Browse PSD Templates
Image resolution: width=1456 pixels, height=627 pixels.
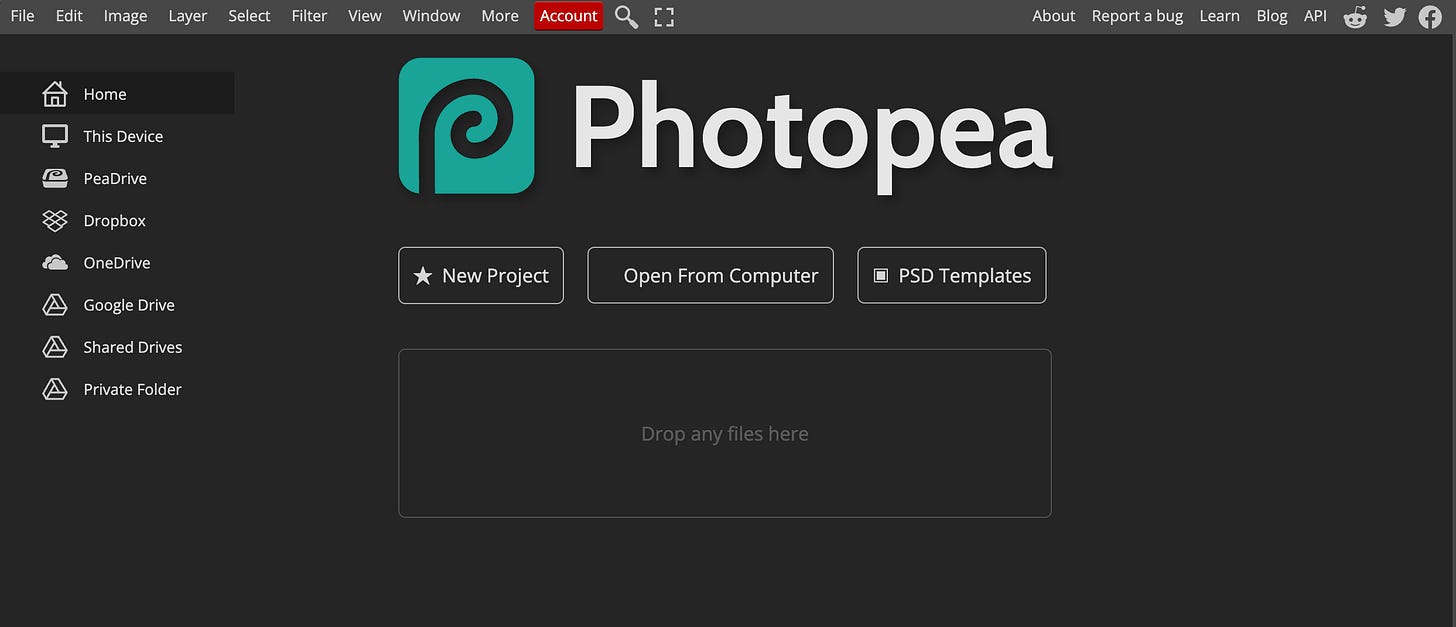(952, 275)
